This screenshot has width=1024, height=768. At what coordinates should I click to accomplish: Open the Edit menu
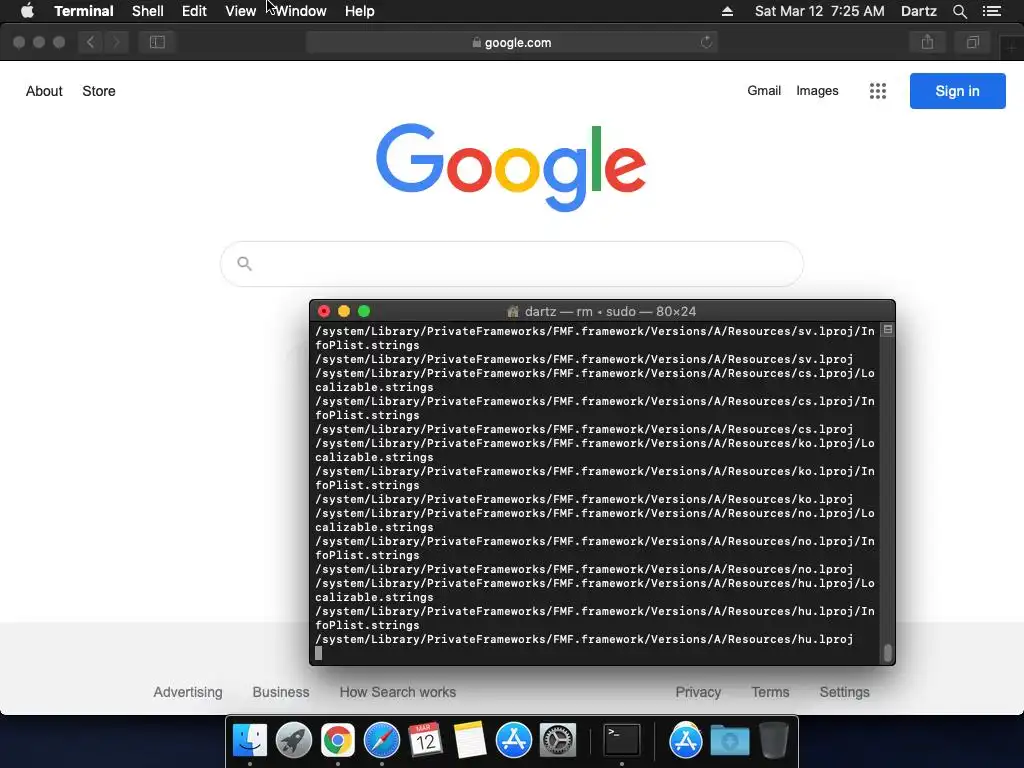point(194,11)
